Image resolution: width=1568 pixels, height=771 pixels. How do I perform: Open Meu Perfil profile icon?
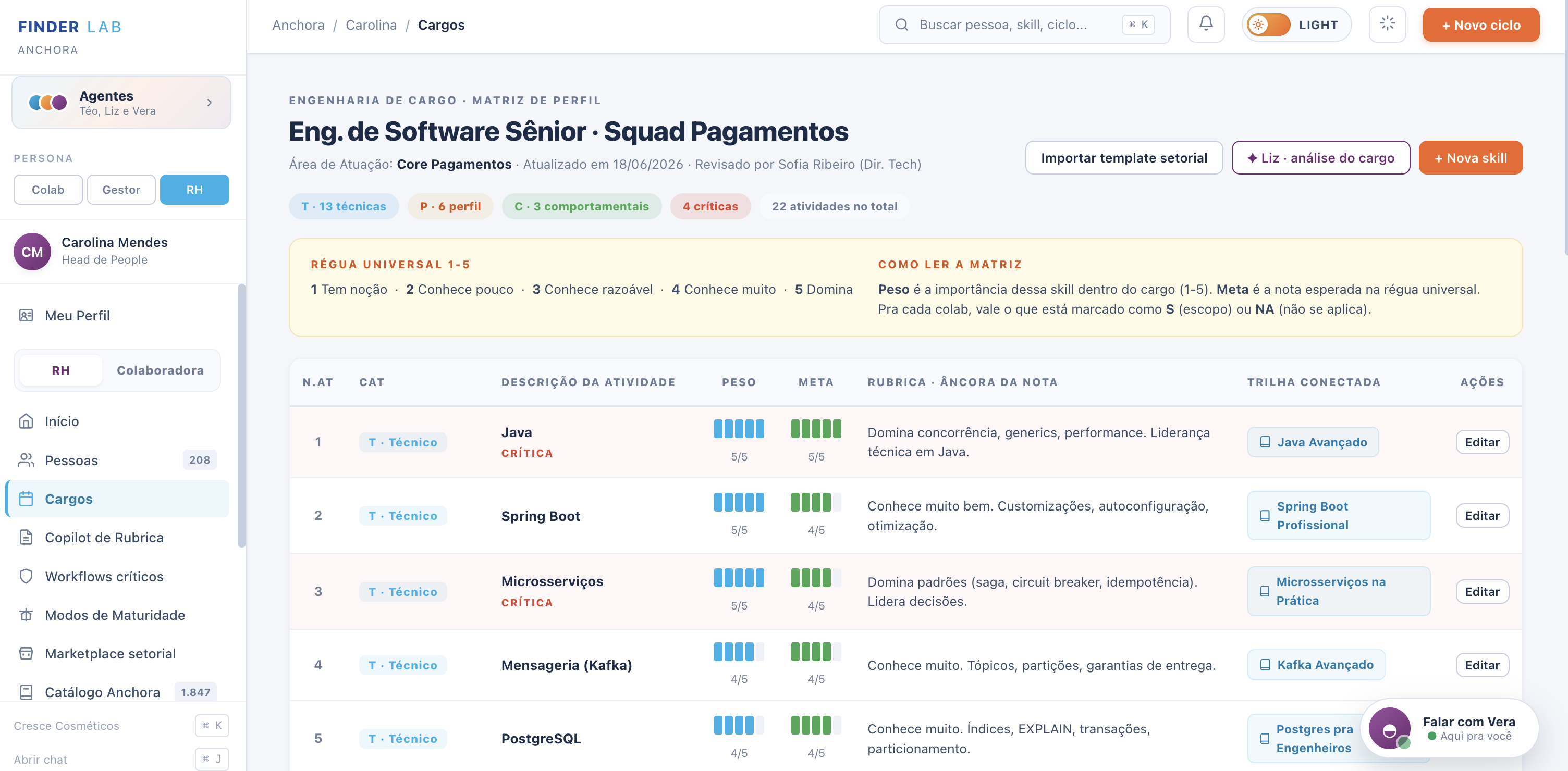click(26, 315)
